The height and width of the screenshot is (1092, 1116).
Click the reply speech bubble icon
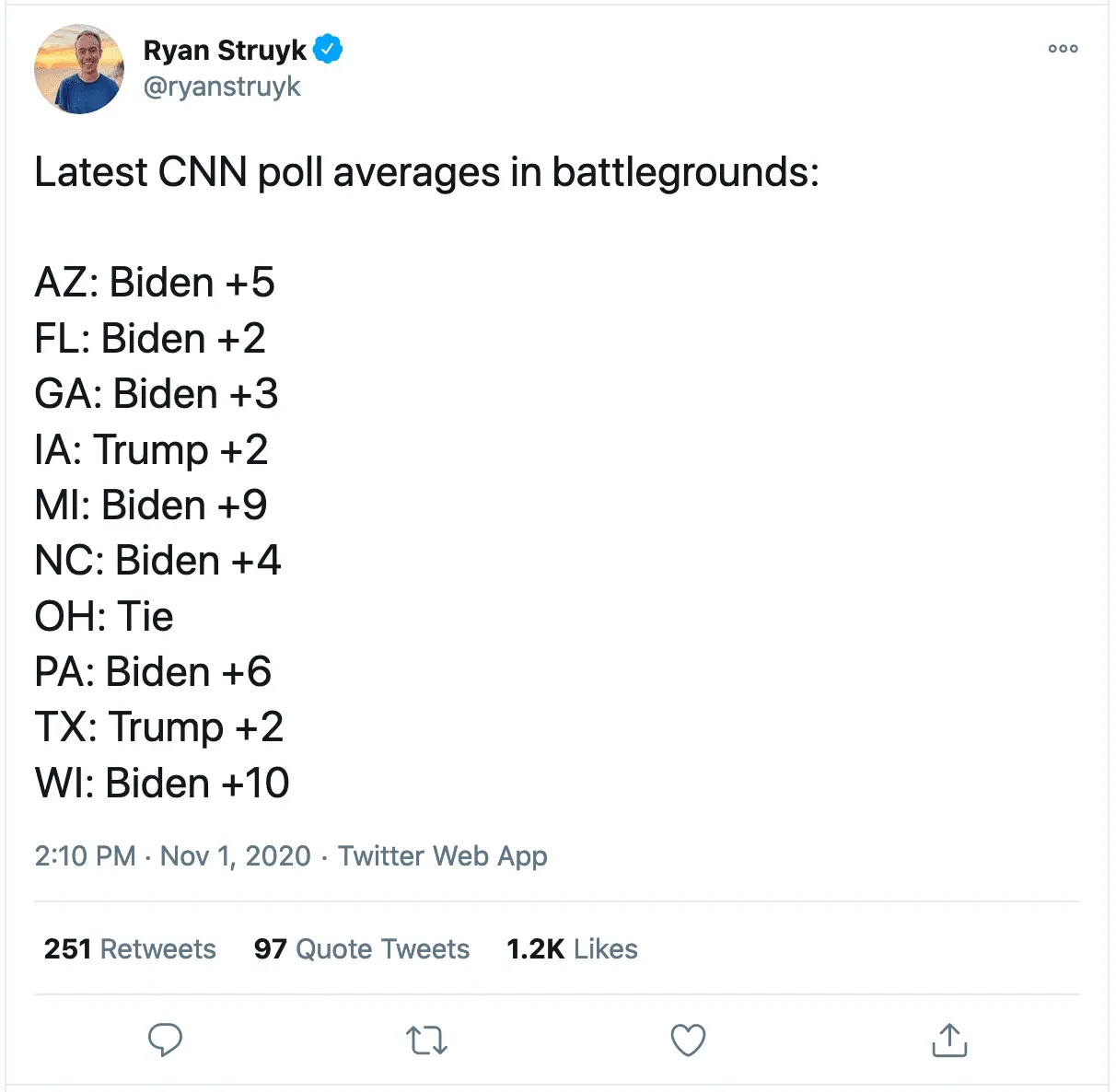pyautogui.click(x=166, y=1040)
